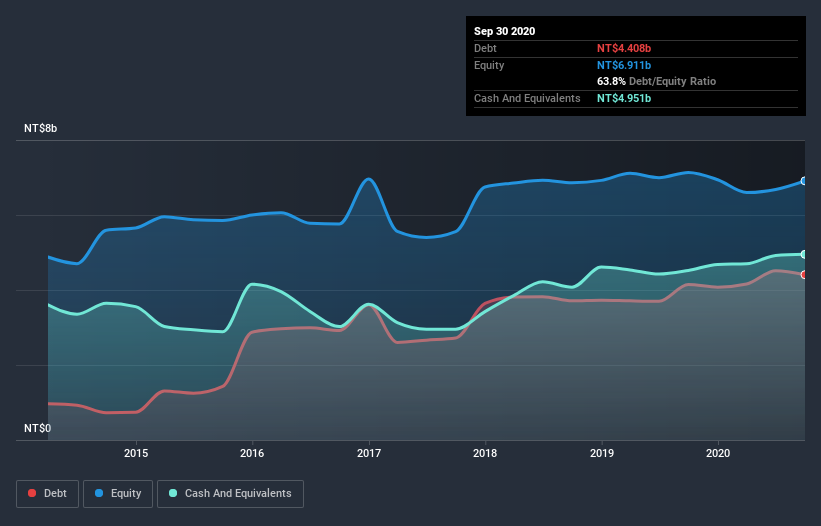The height and width of the screenshot is (526, 821).
Task: Toggle the Equity series legend button
Action: (118, 494)
